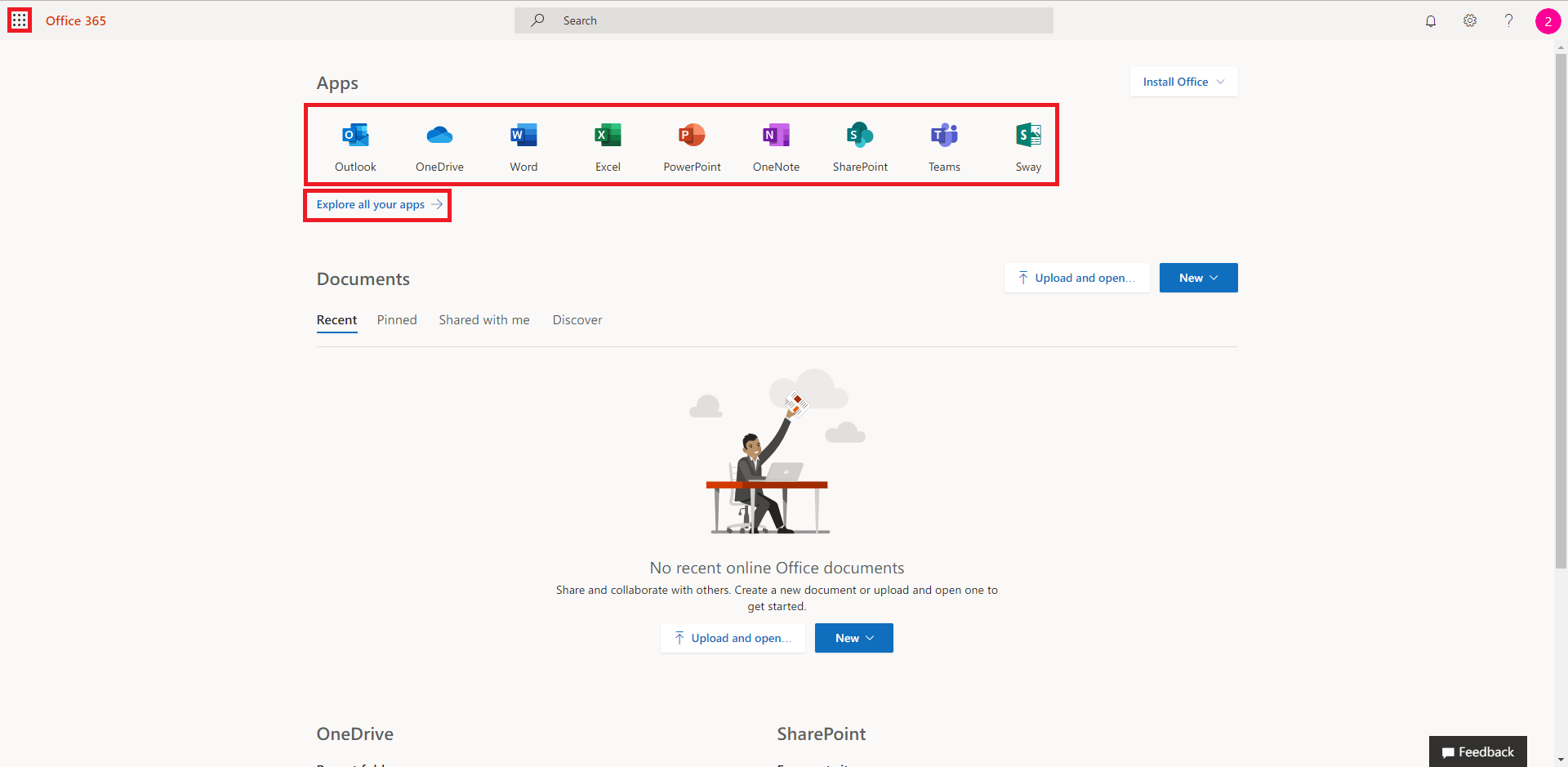Expand the New dropdown under empty state
This screenshot has height=767, width=1568.
[x=853, y=638]
